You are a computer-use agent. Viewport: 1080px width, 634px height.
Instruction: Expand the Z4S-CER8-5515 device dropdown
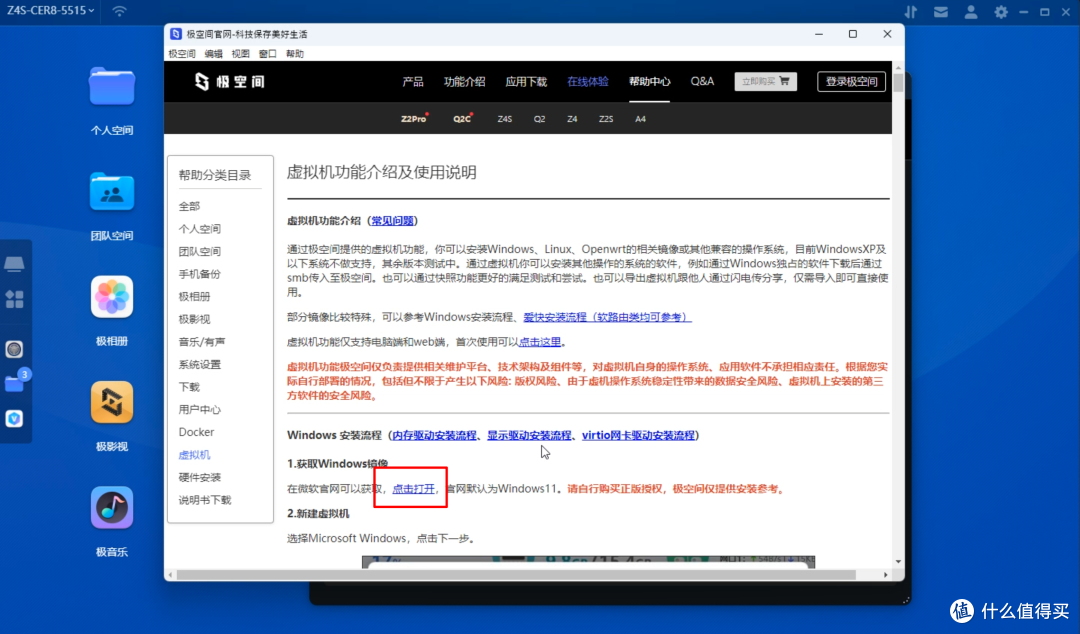tap(50, 11)
